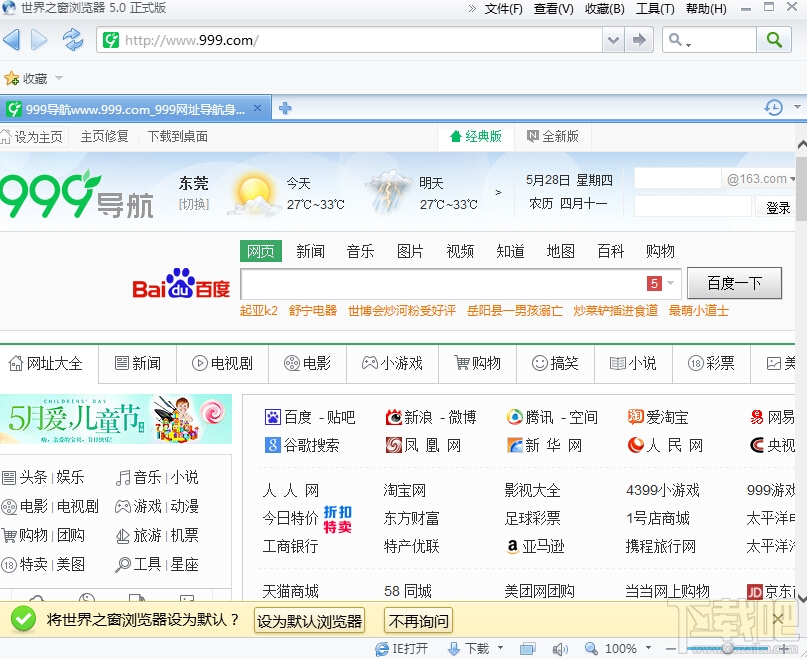The width and height of the screenshot is (807, 659).
Task: Expand the 下载 dropdown arrow in the status bar
Action: (x=500, y=648)
